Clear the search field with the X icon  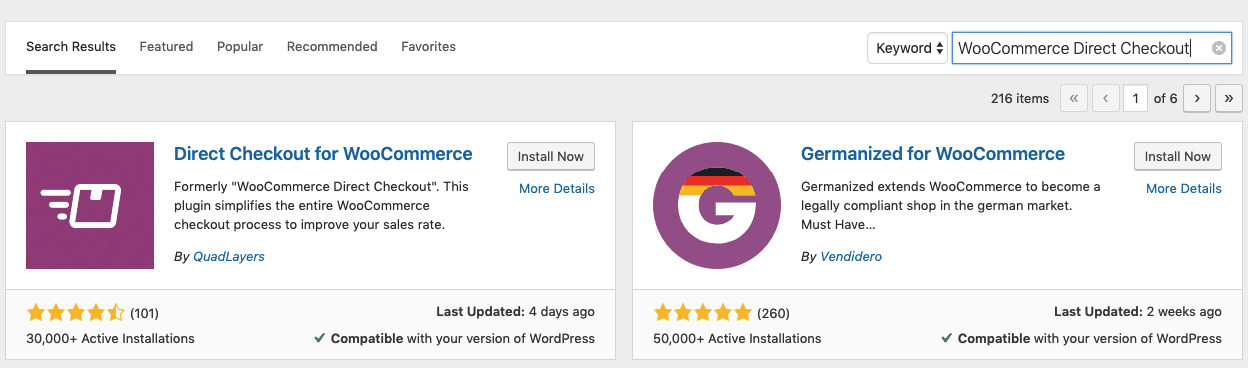point(1218,48)
